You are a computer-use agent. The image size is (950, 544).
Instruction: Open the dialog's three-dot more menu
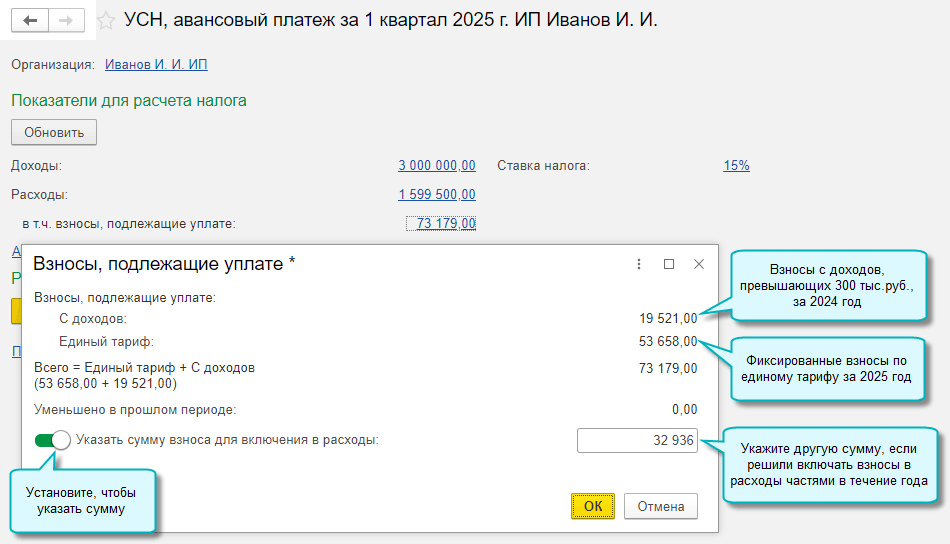(639, 264)
